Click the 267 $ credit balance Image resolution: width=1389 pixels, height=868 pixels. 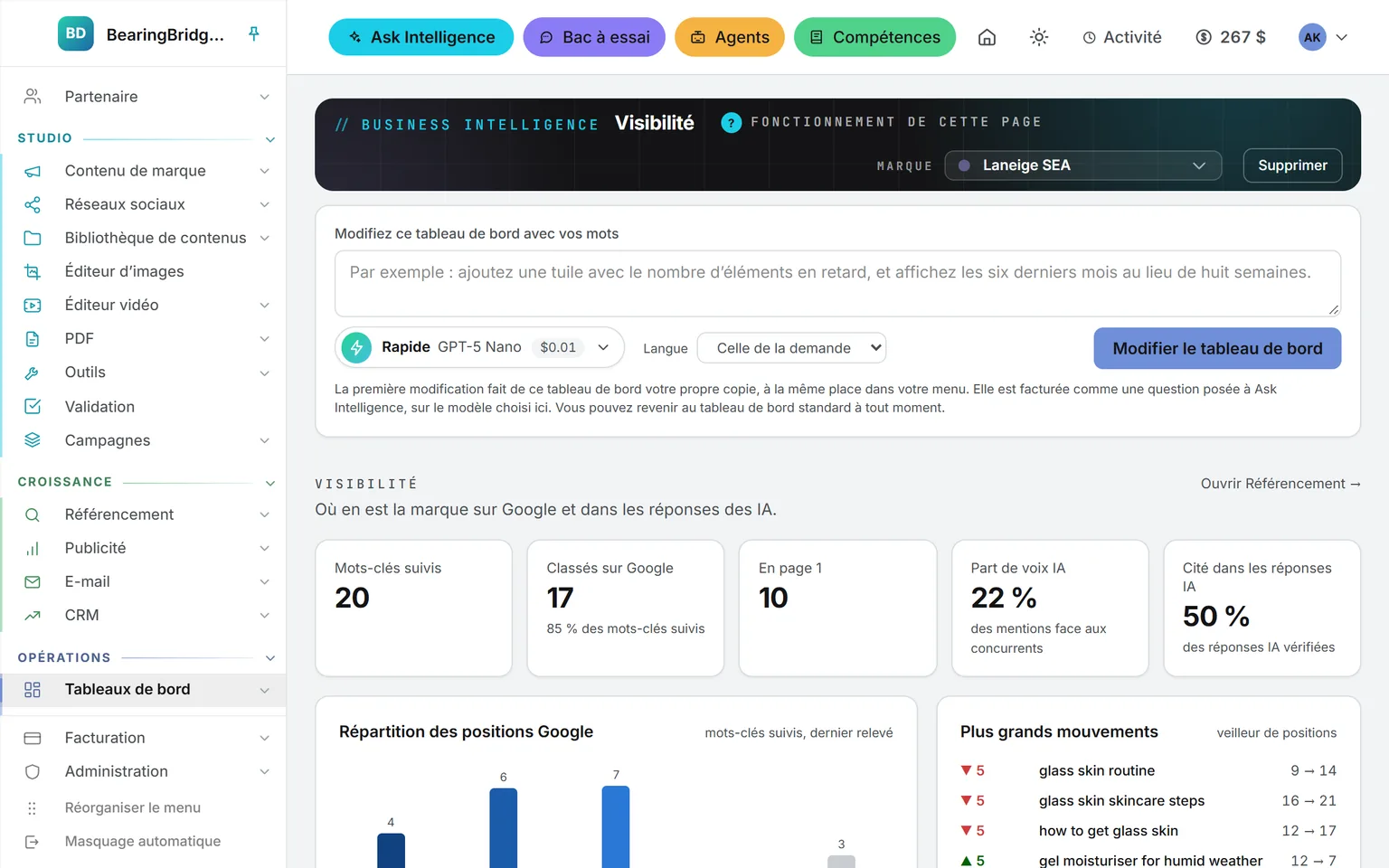(1231, 37)
